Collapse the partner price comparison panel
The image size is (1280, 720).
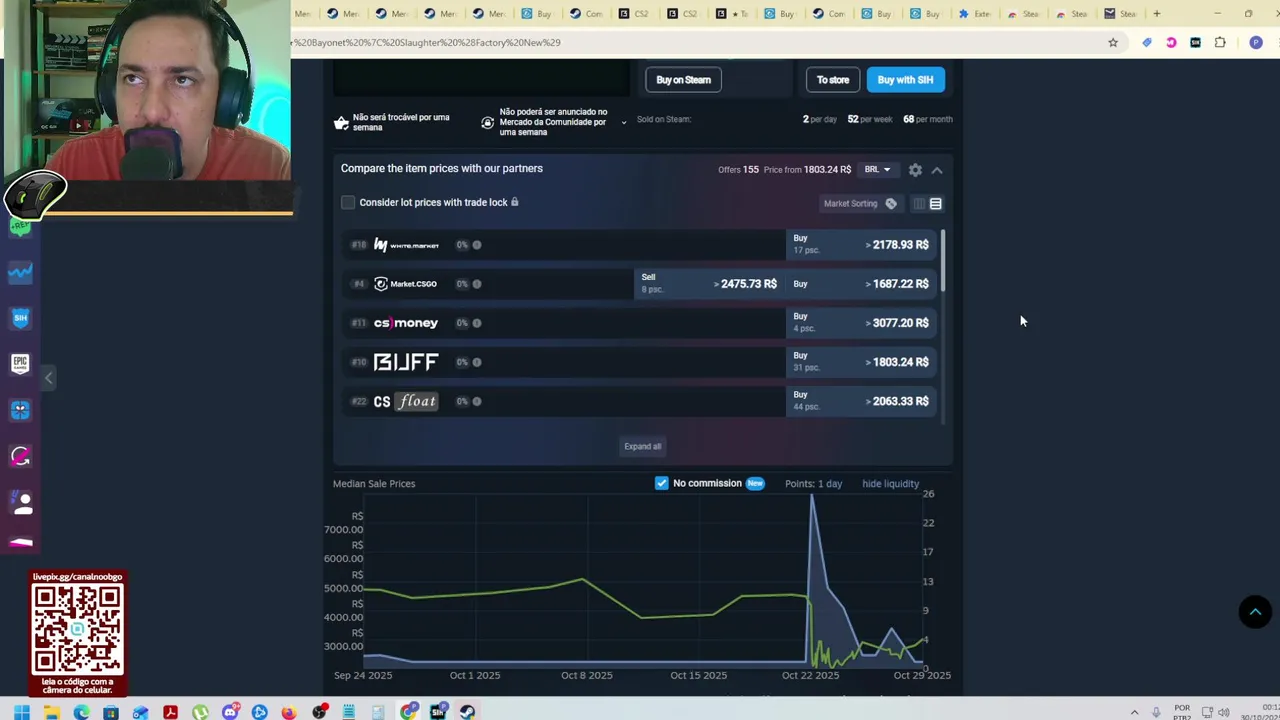tap(937, 170)
